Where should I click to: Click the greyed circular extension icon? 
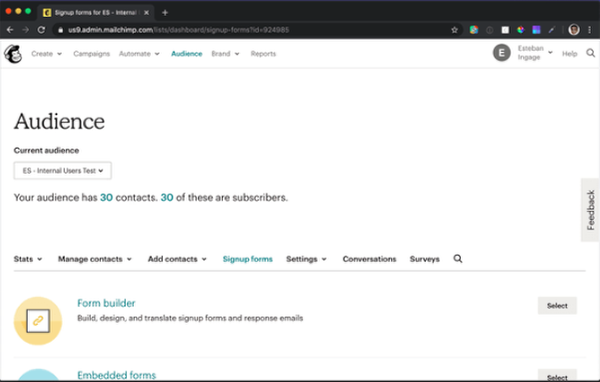point(489,30)
